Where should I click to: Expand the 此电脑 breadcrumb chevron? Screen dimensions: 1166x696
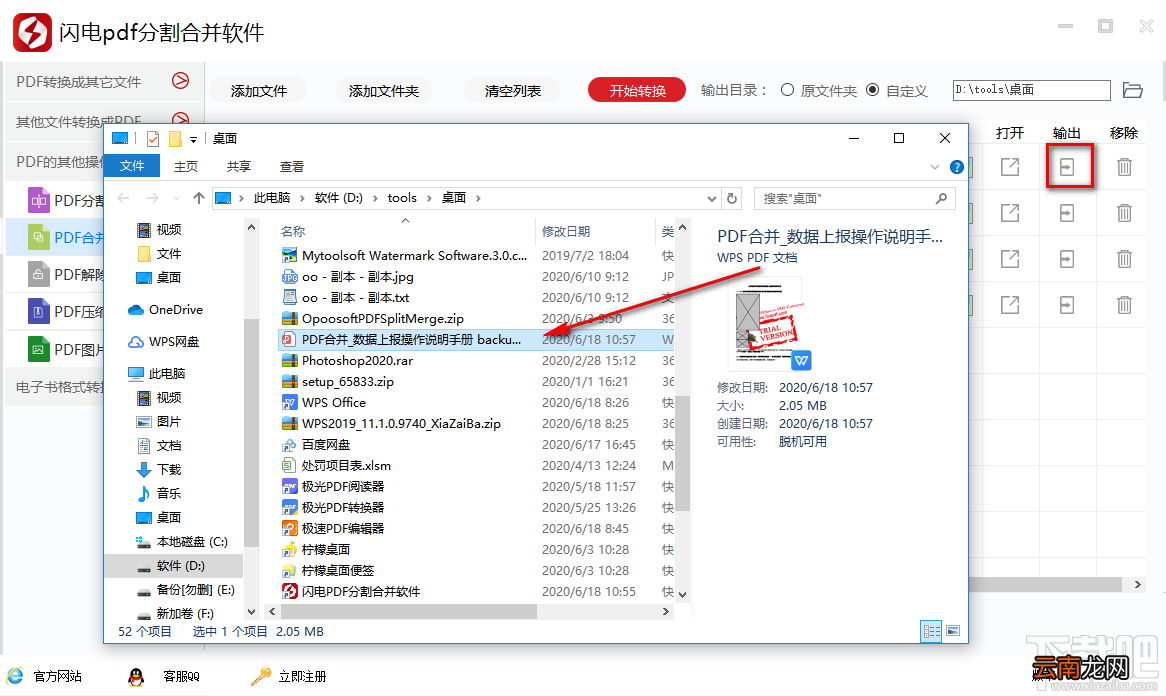click(302, 199)
